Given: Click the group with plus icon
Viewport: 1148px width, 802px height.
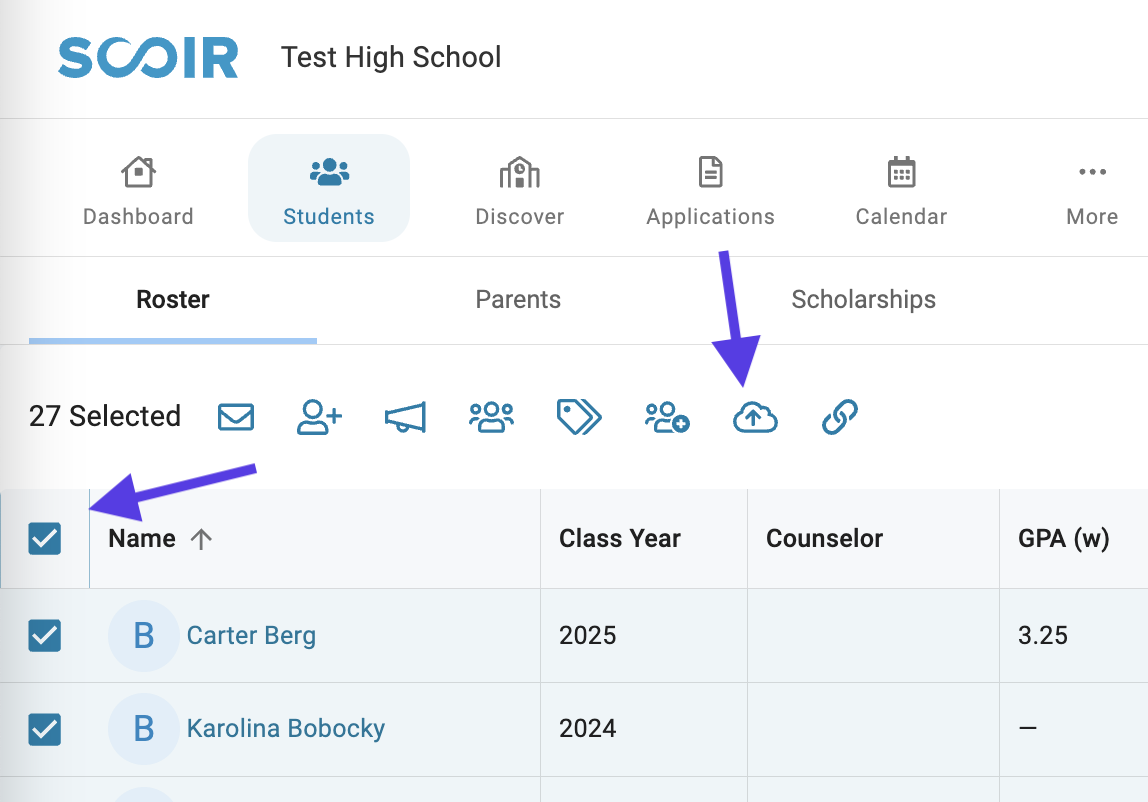Looking at the screenshot, I should [667, 417].
